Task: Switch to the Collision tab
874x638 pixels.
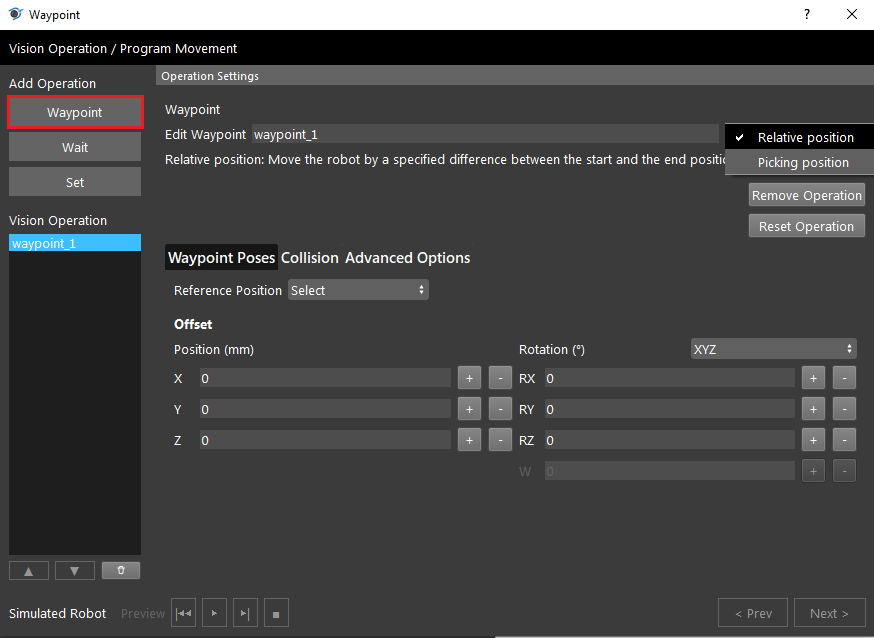Action: pyautogui.click(x=309, y=257)
